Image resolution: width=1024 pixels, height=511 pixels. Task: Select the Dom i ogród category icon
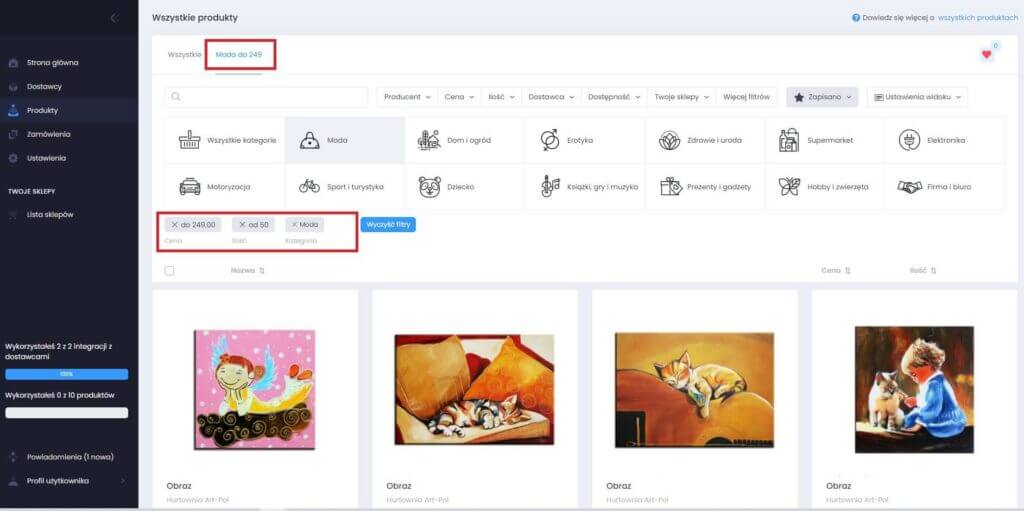point(429,140)
